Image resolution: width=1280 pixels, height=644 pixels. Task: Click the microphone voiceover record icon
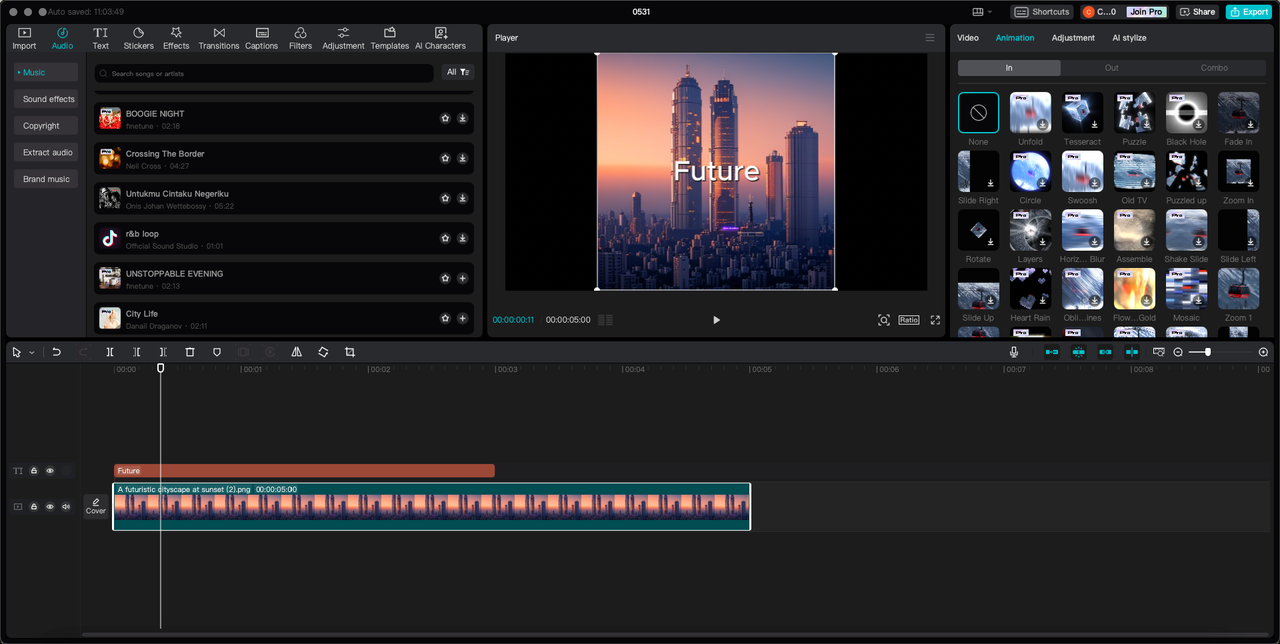pyautogui.click(x=1014, y=352)
